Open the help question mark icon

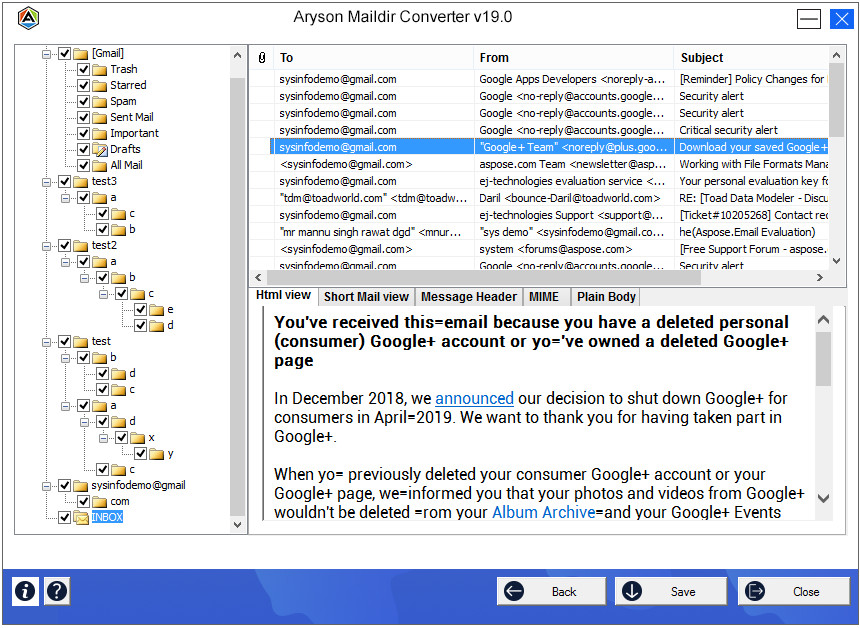(x=57, y=591)
